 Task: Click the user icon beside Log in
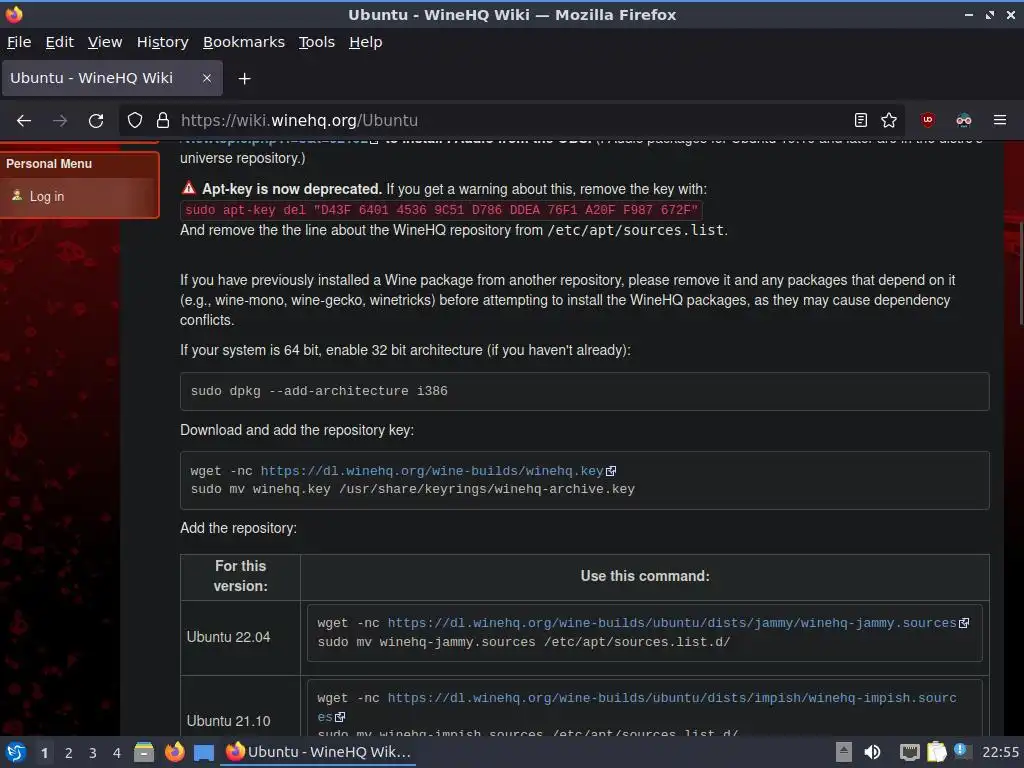tap(17, 195)
